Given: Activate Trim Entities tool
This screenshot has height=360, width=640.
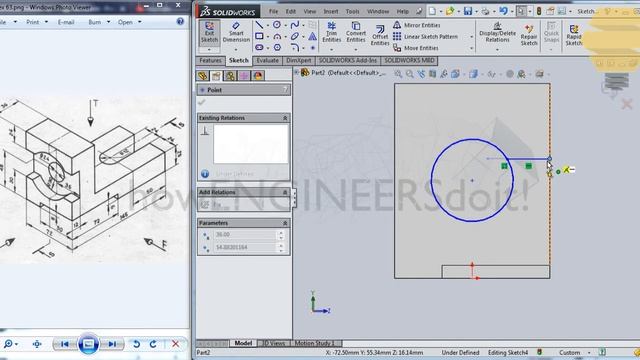Looking at the screenshot, I should point(331,32).
